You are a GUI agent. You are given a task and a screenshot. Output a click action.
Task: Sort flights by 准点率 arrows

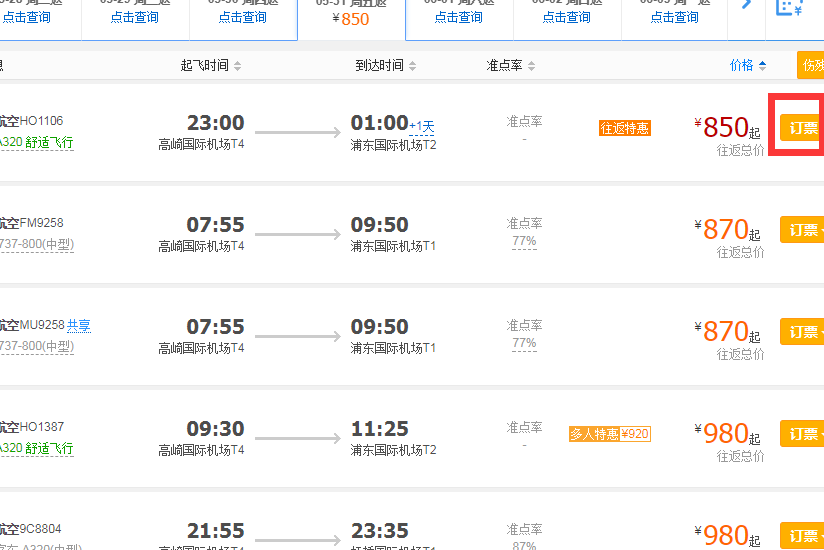(531, 66)
